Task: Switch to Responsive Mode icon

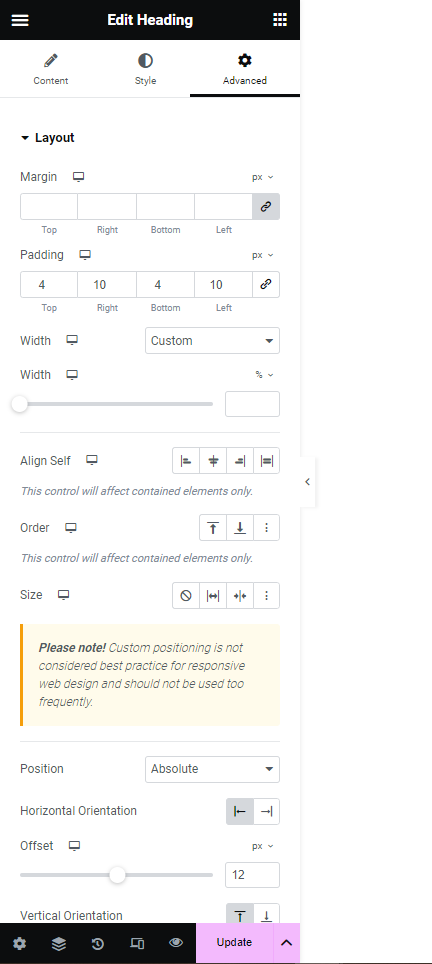Action: pyautogui.click(x=137, y=943)
